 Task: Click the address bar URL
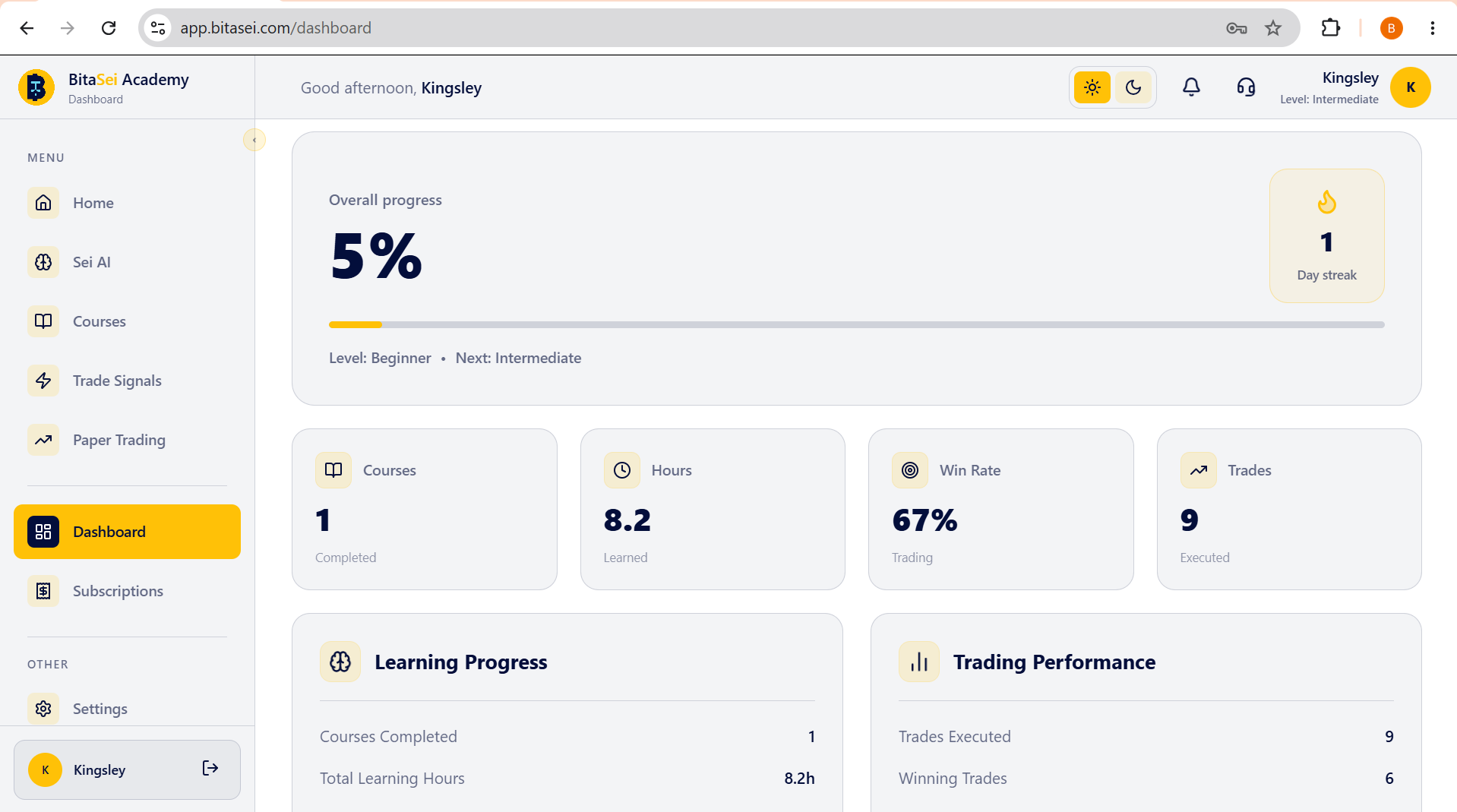point(276,28)
